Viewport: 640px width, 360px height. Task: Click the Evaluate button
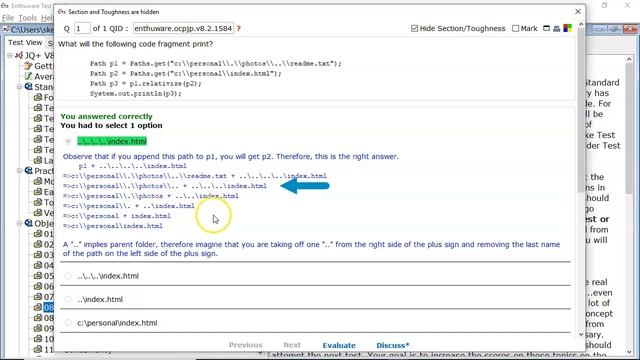(x=339, y=345)
